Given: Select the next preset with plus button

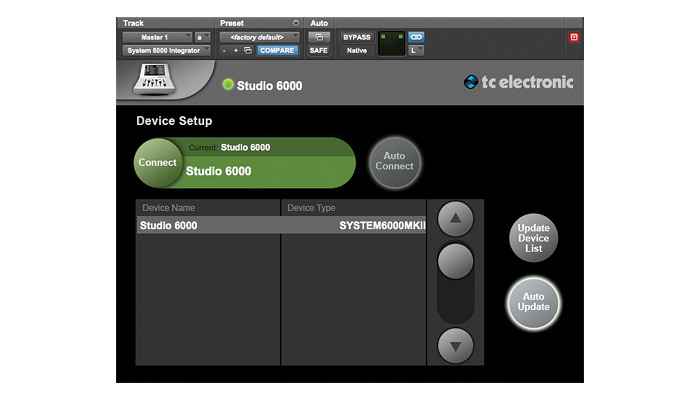Looking at the screenshot, I should 236,50.
